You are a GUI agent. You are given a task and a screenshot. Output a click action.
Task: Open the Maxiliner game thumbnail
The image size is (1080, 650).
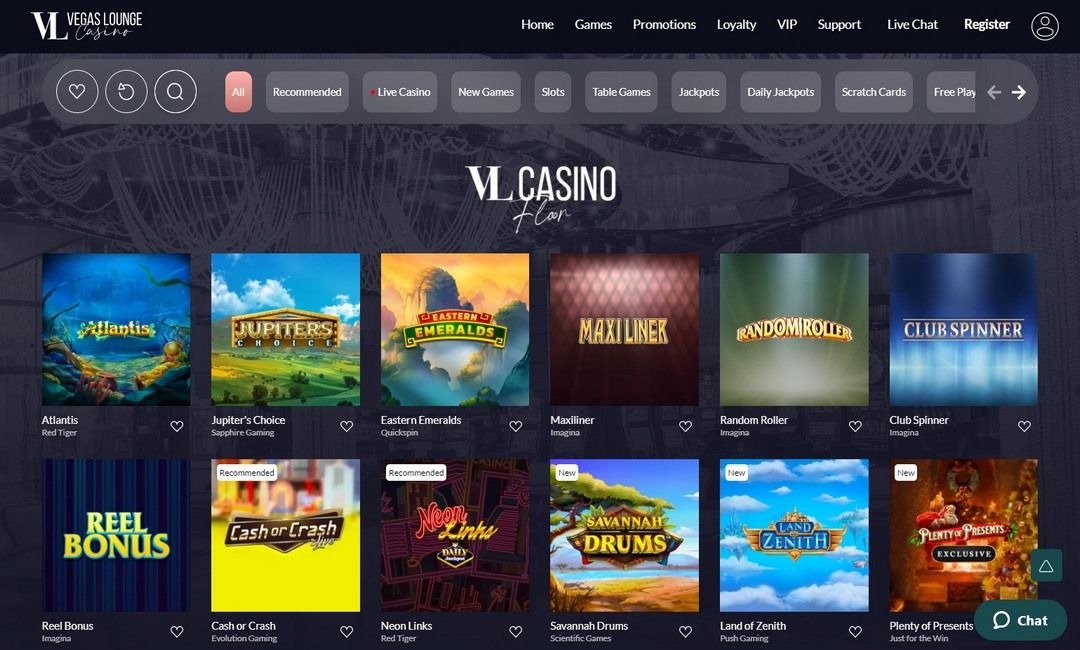pyautogui.click(x=624, y=329)
